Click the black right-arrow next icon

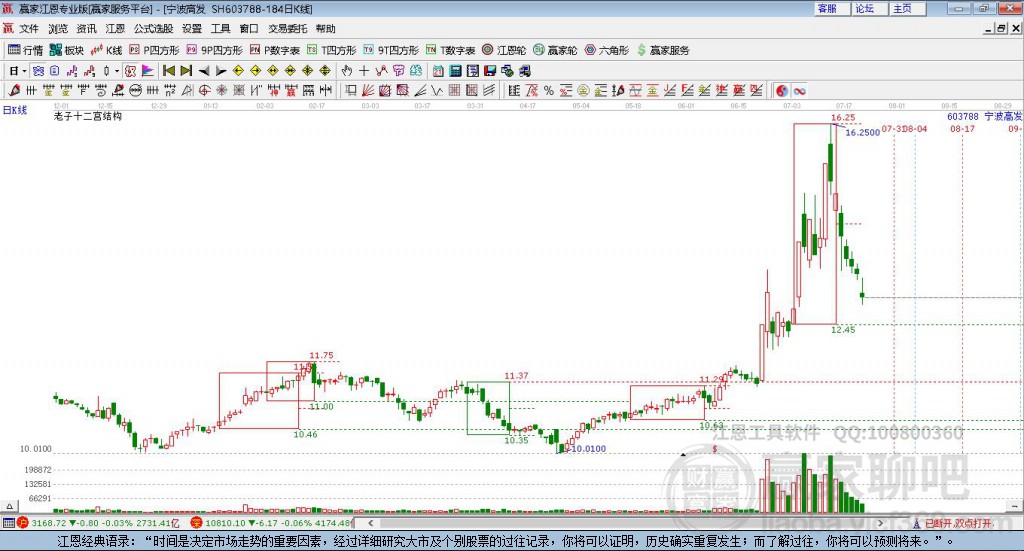221,71
